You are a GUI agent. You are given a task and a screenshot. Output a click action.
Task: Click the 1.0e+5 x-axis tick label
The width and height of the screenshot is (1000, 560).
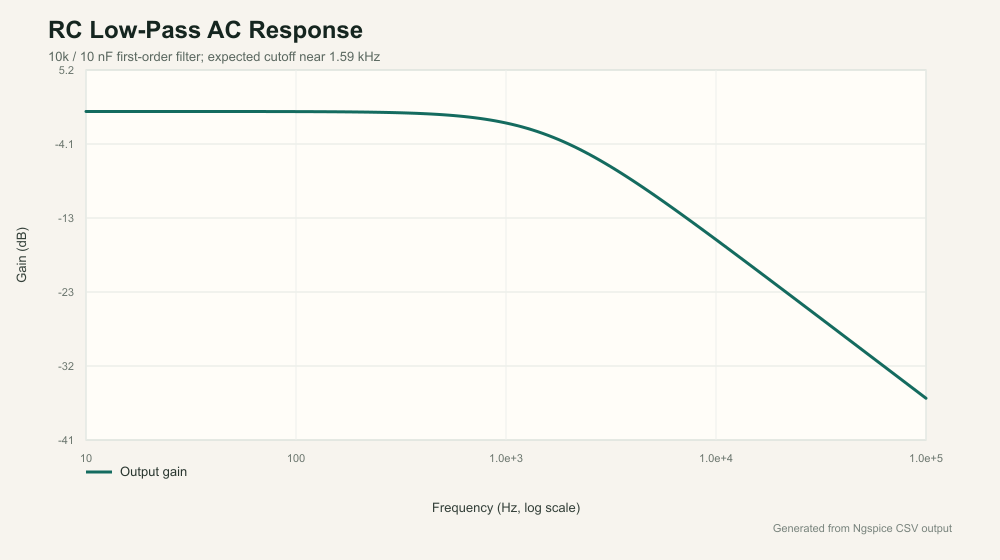[925, 458]
